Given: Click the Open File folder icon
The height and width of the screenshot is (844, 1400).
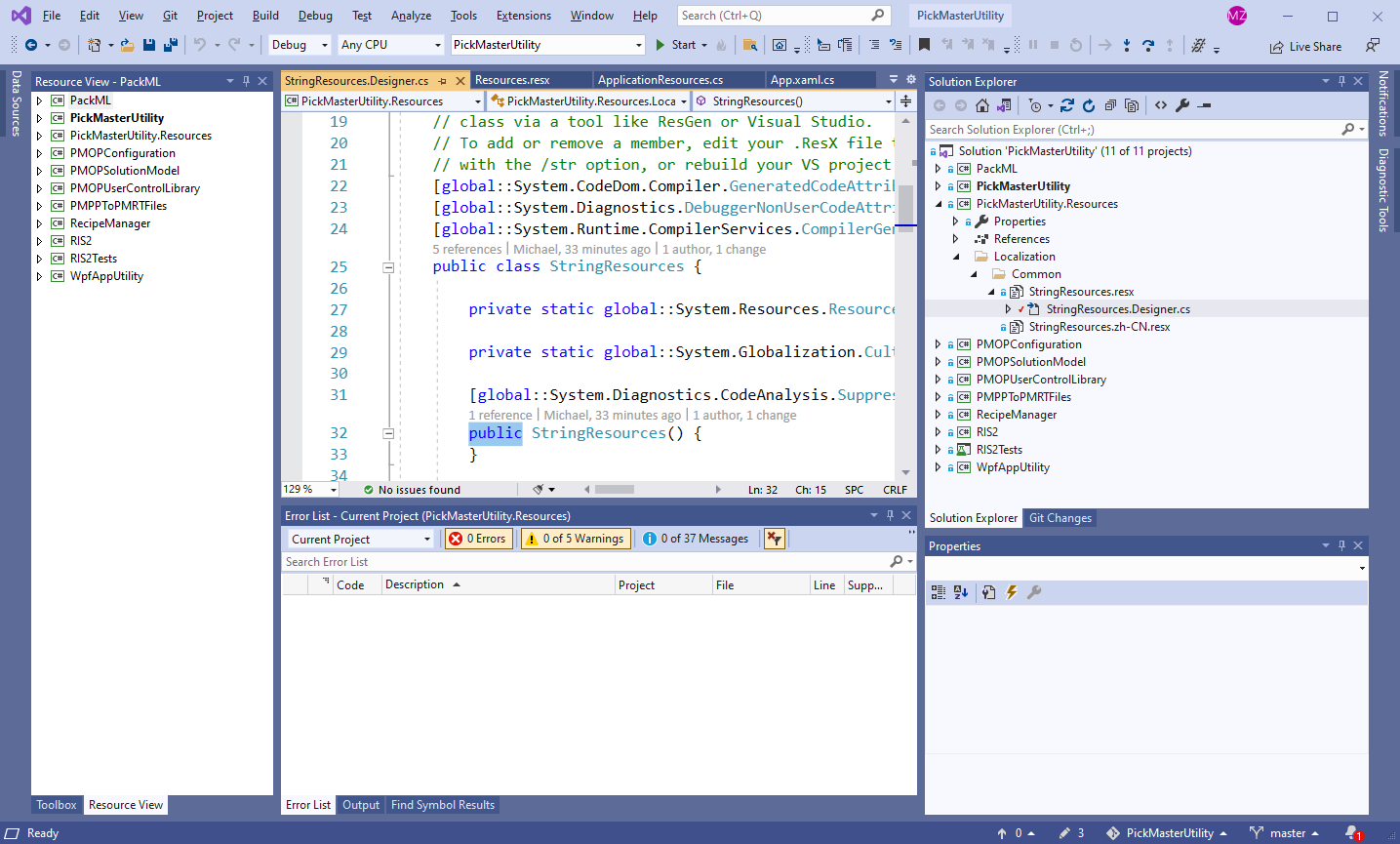Looking at the screenshot, I should click(x=128, y=45).
